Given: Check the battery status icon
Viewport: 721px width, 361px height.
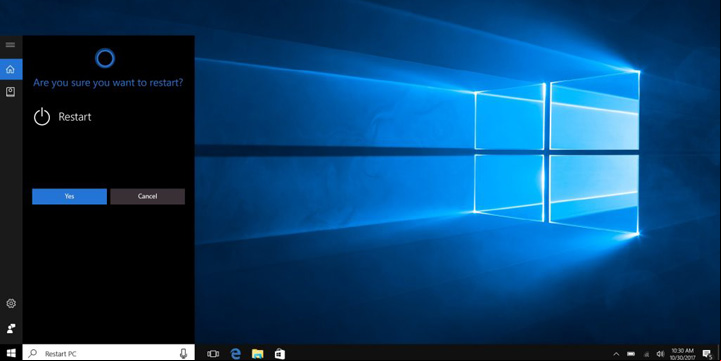Looking at the screenshot, I should [x=631, y=354].
